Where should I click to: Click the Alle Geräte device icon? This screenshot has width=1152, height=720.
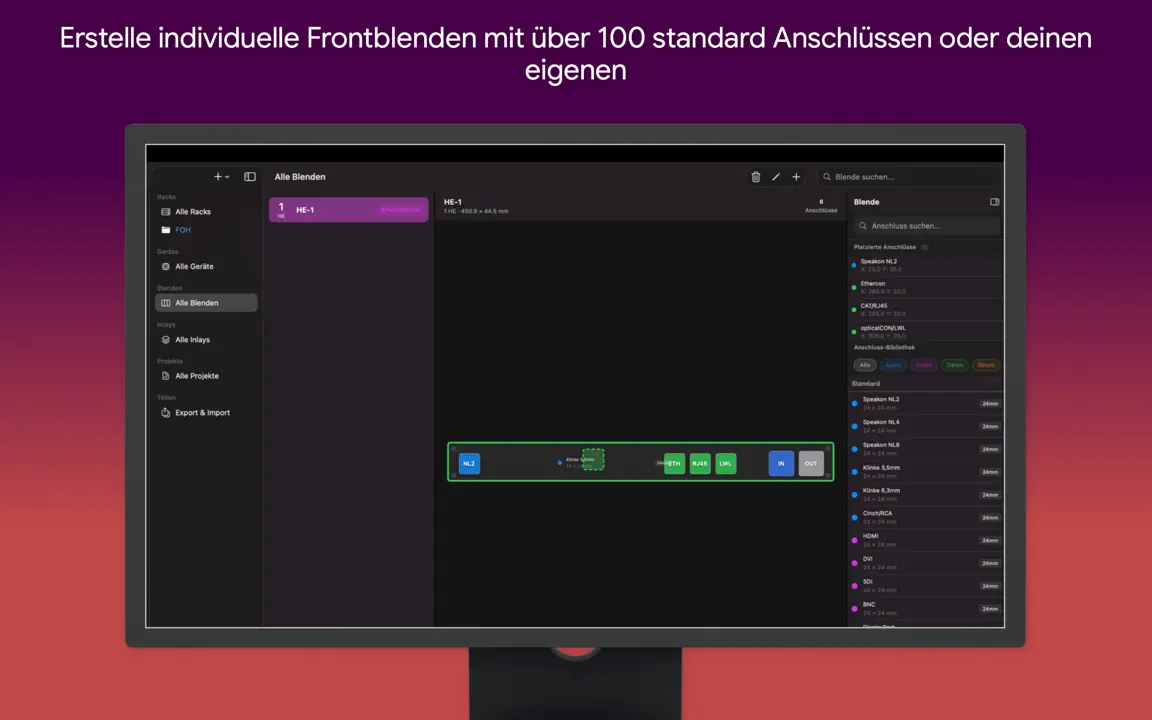click(x=165, y=266)
